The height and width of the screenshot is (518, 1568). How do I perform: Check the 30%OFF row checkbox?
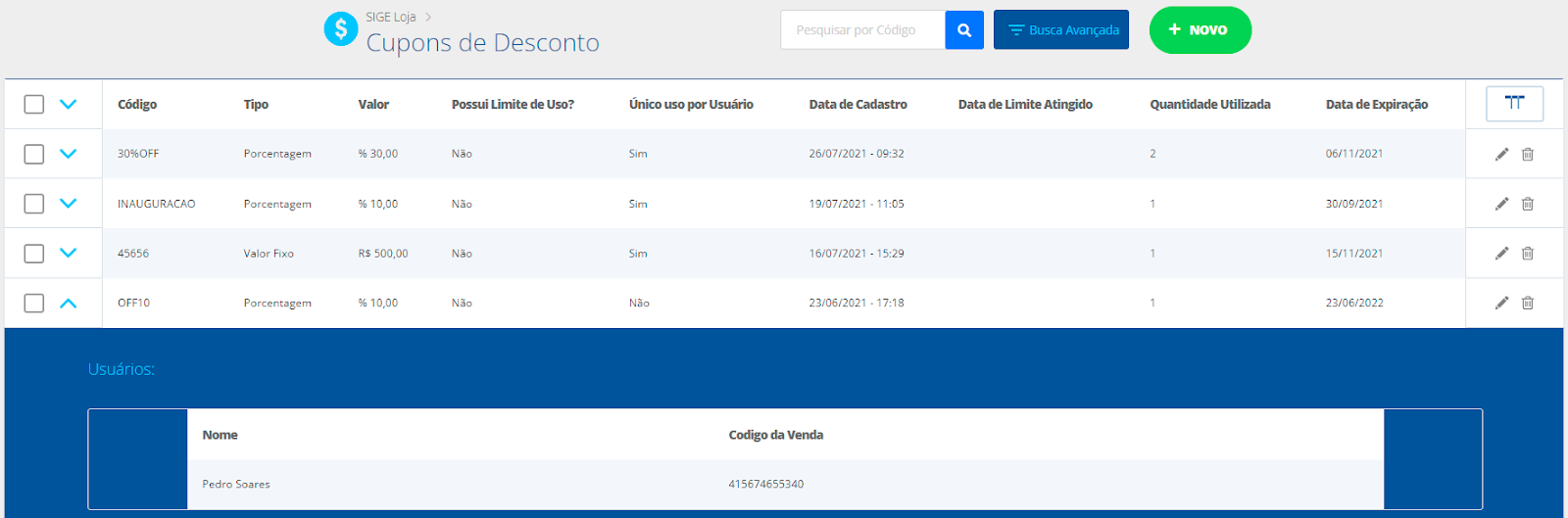point(34,154)
